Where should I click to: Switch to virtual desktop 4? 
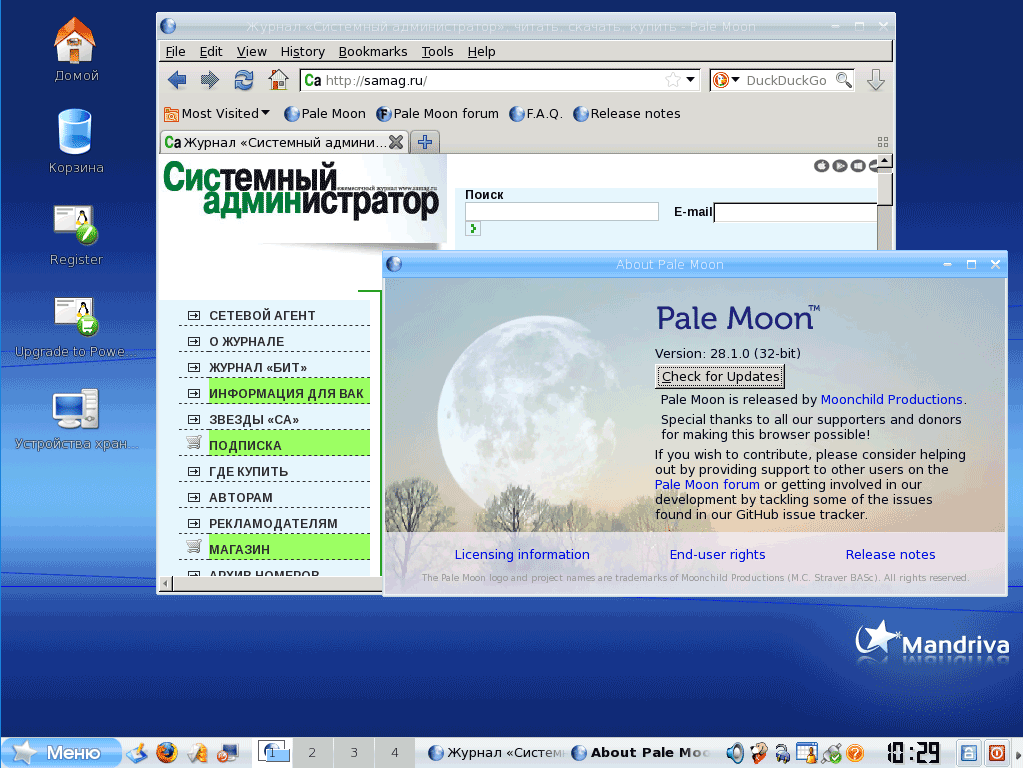point(395,752)
